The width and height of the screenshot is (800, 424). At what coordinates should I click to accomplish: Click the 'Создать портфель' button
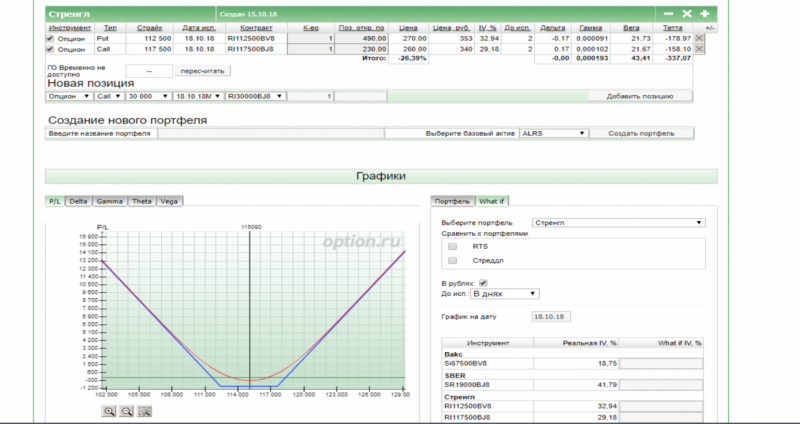pos(644,132)
